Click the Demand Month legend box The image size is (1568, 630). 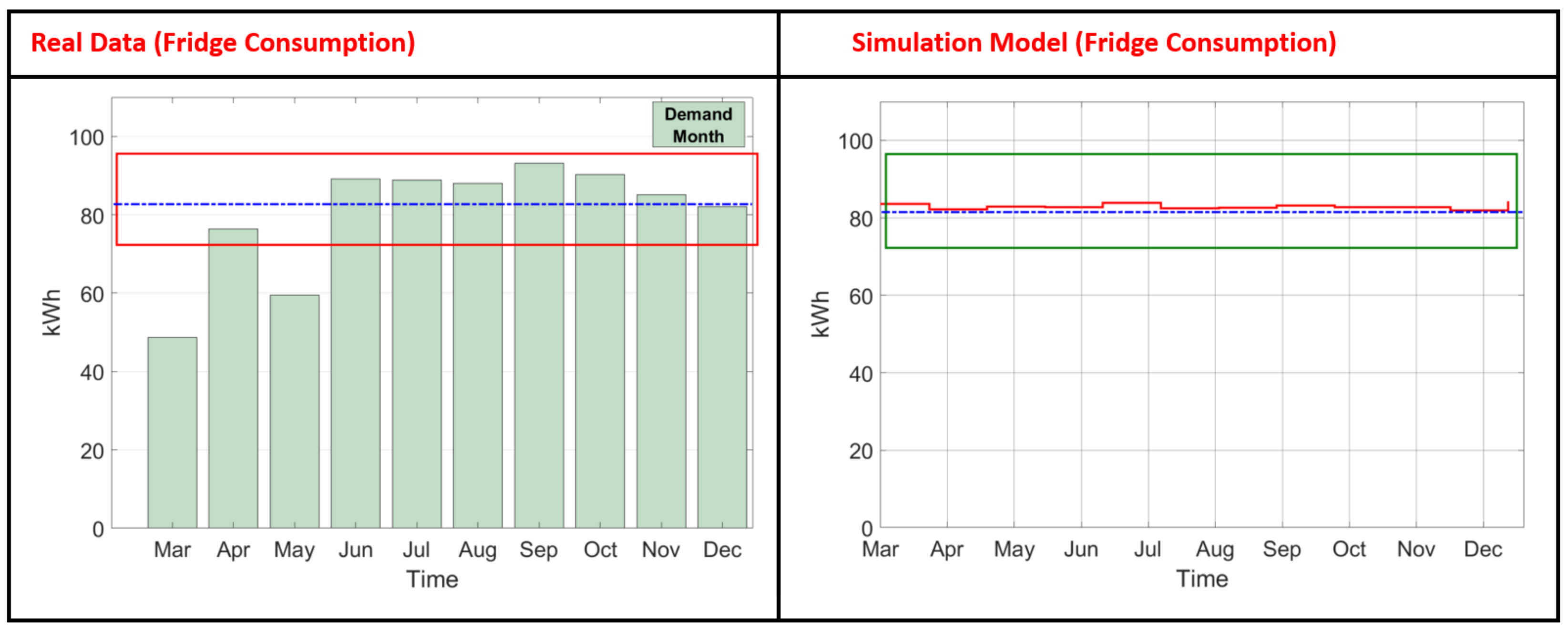tap(698, 125)
